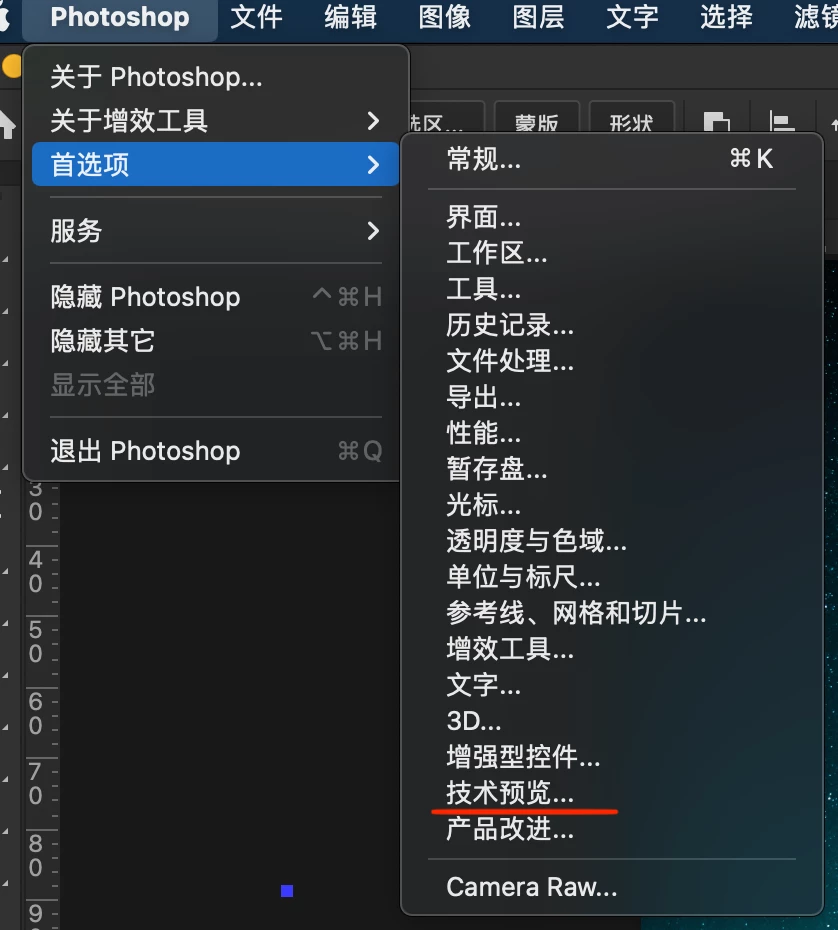Open the 图像 menu
The image size is (838, 930).
coord(445,17)
